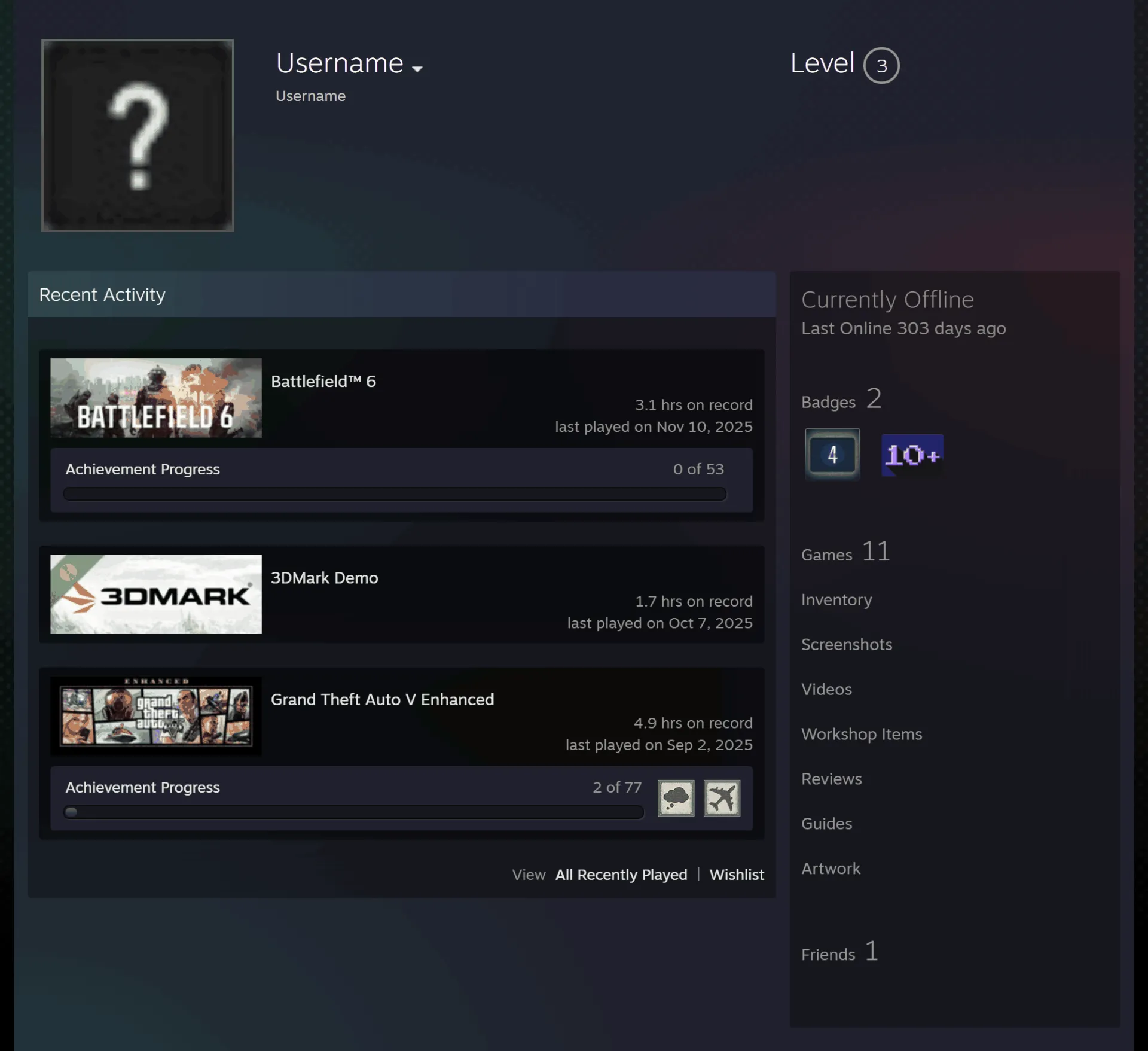Open the Guides page
Image resolution: width=1148 pixels, height=1051 pixels.
(x=826, y=824)
